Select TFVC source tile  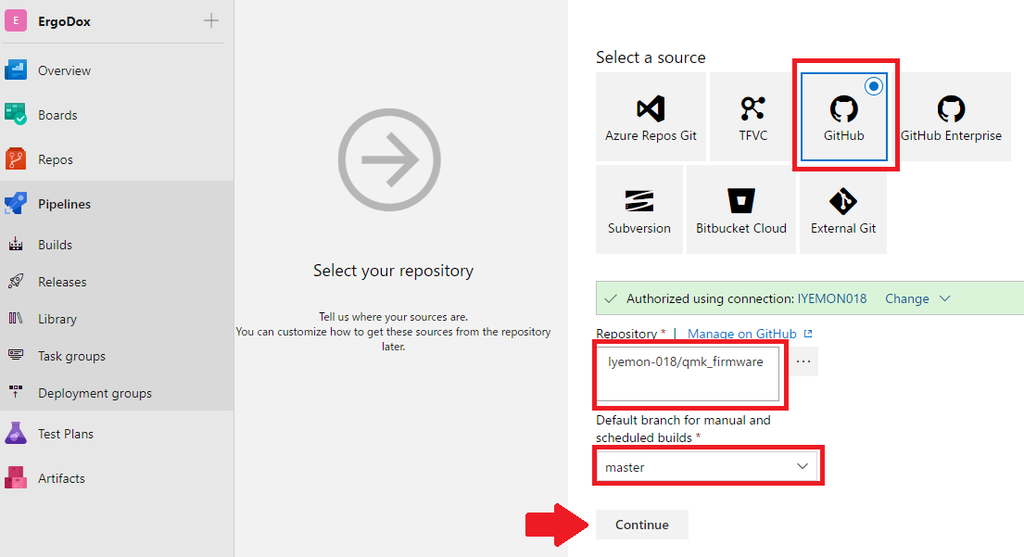click(753, 117)
